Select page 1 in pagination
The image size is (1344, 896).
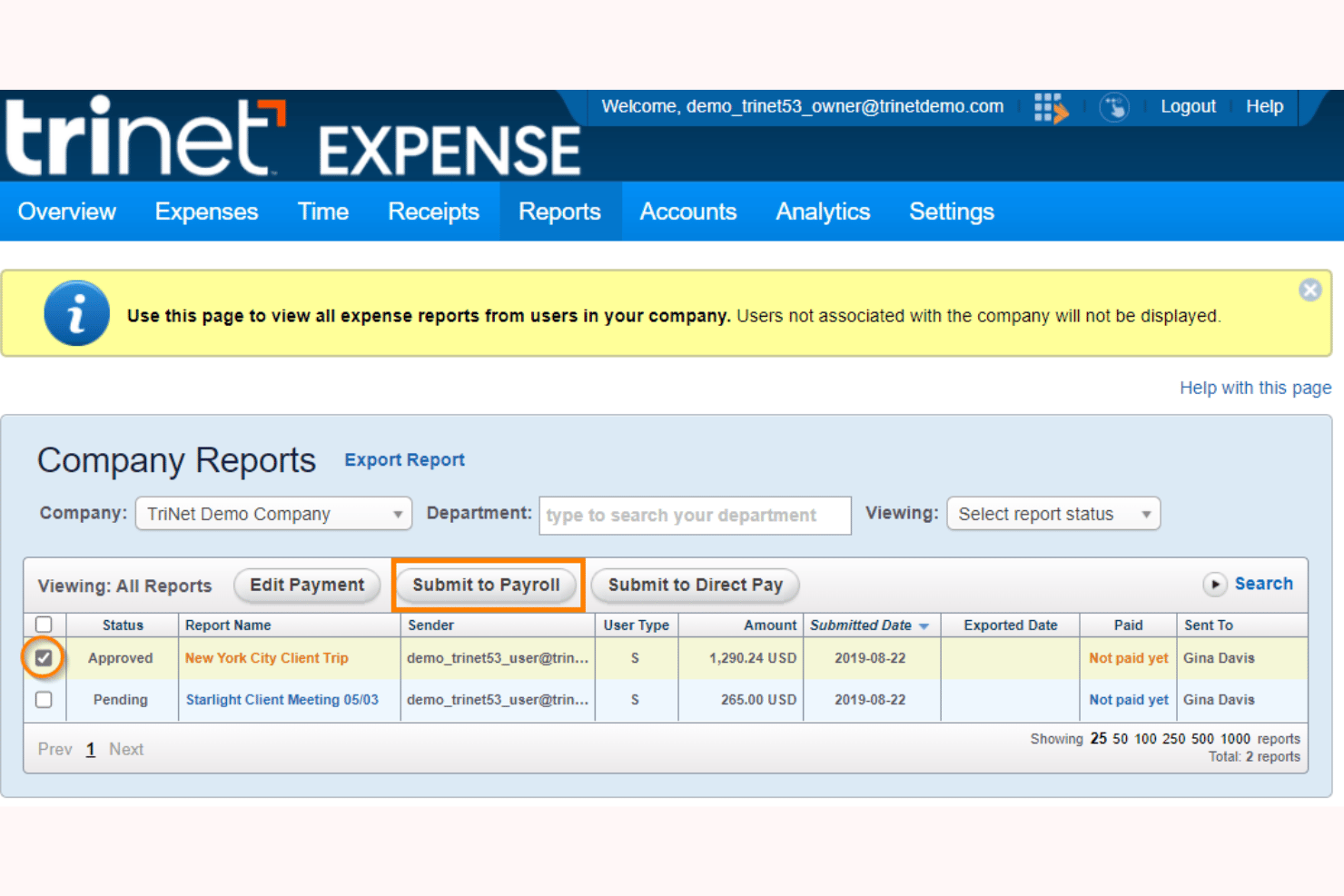pos(91,749)
